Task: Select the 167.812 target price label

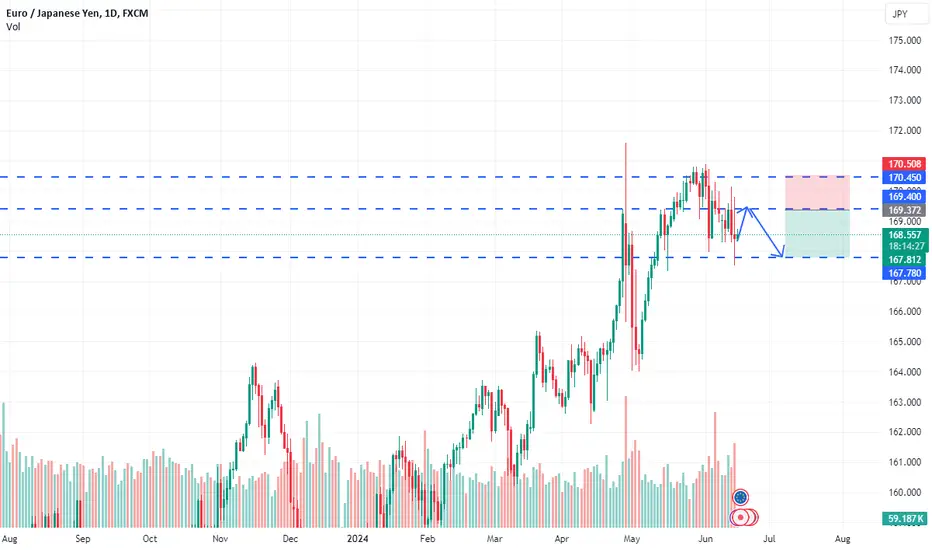Action: [x=904, y=260]
